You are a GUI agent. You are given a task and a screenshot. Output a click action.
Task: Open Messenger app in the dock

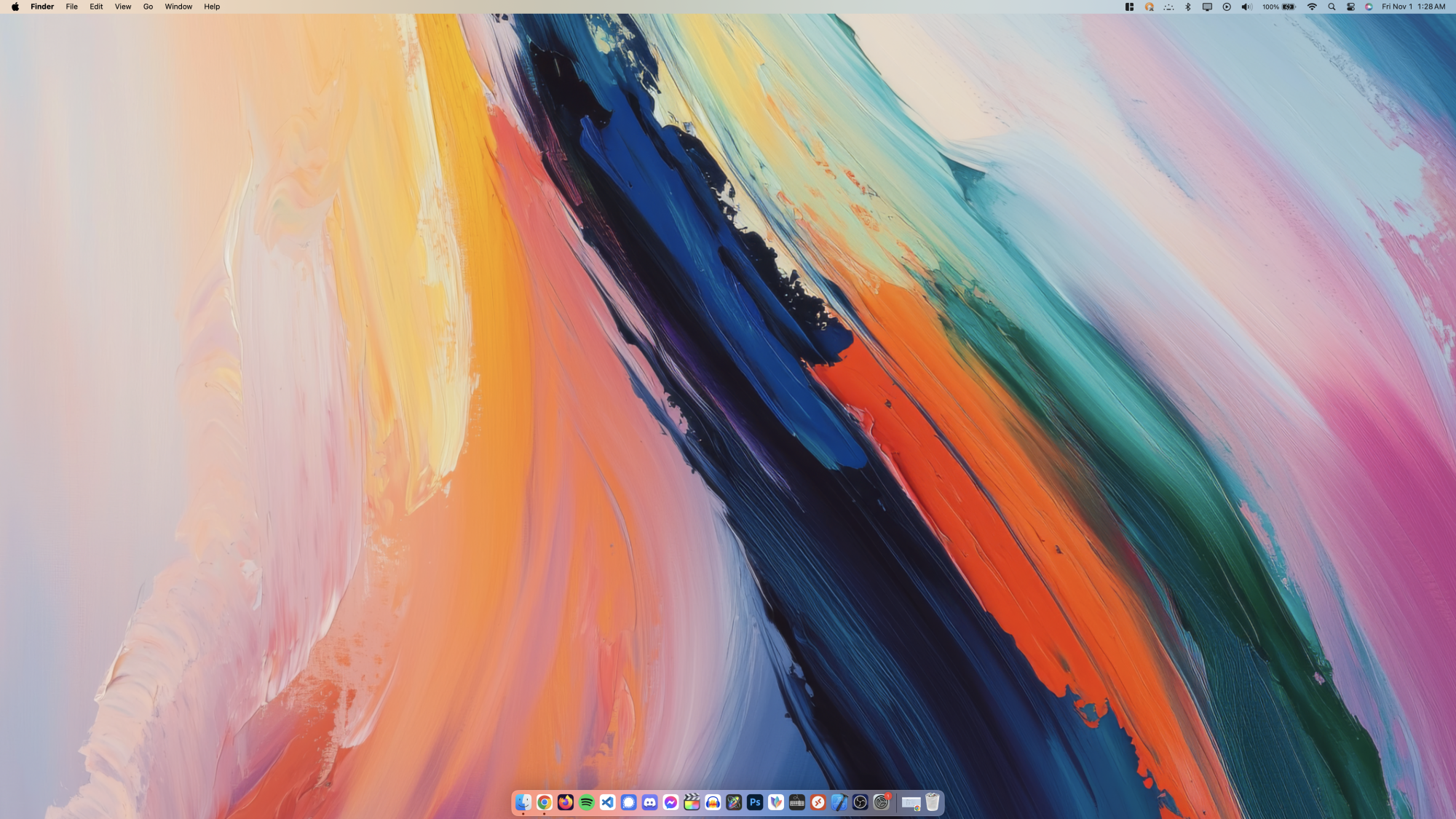pos(670,802)
